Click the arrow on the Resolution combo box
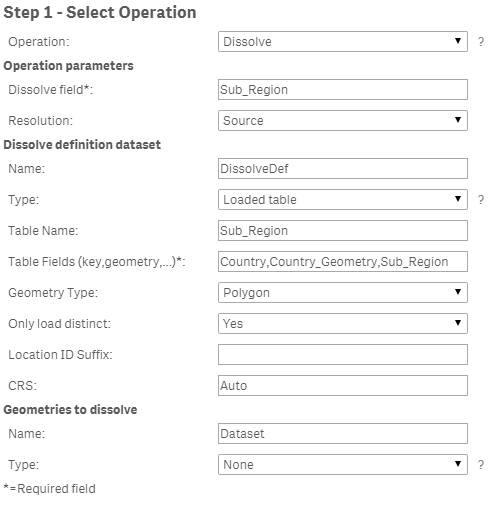This screenshot has width=499, height=512. point(458,120)
